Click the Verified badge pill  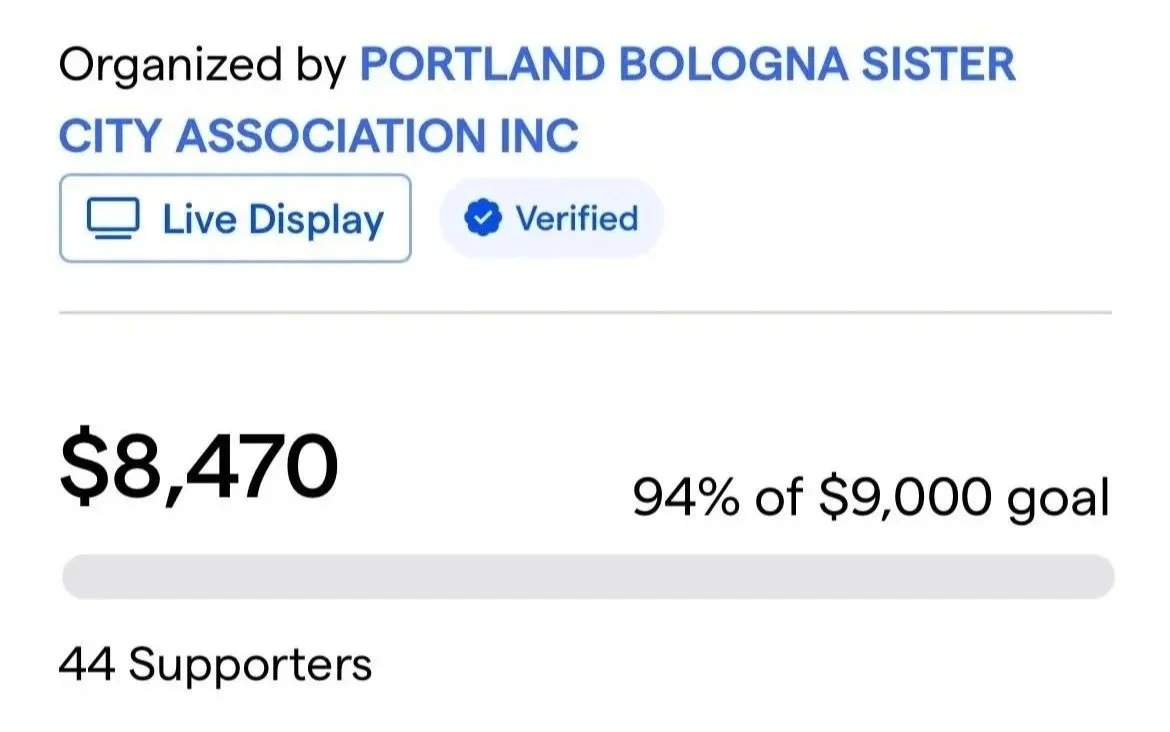551,218
